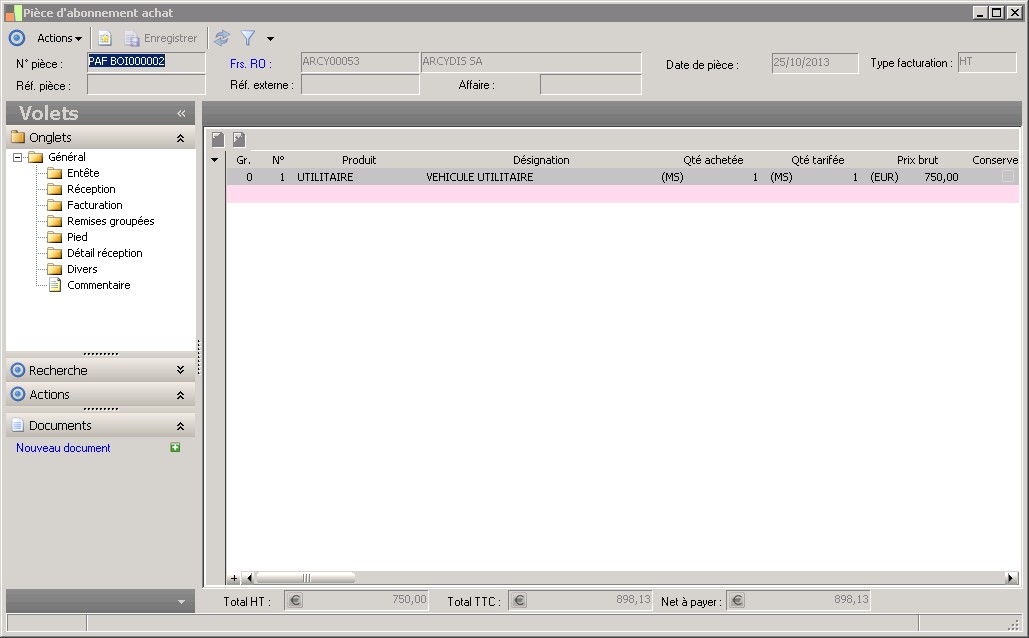Open the Frs. RO supplier link
1029x638 pixels.
tap(250, 64)
